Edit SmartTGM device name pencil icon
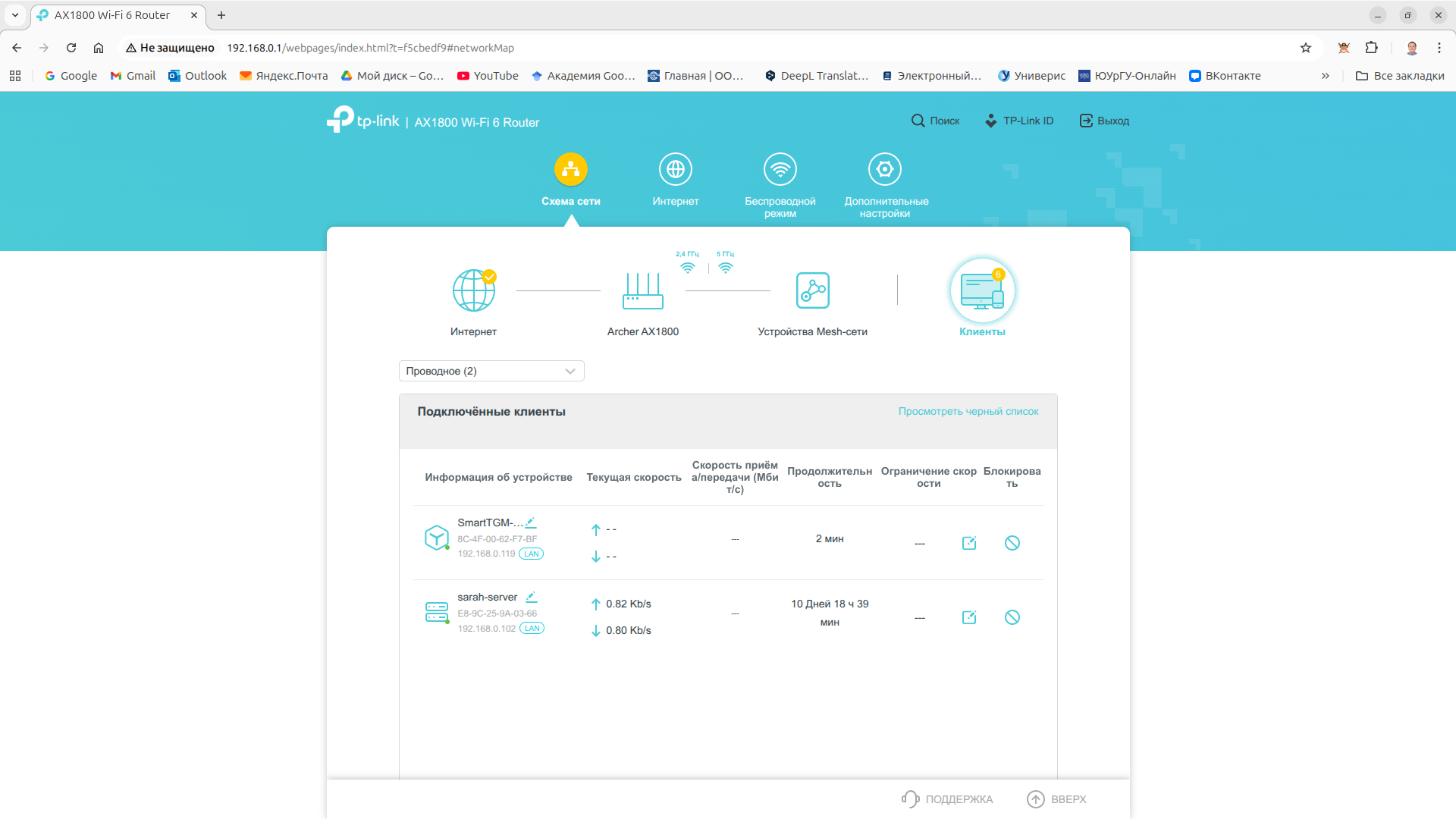1456x819 pixels. pos(531,522)
